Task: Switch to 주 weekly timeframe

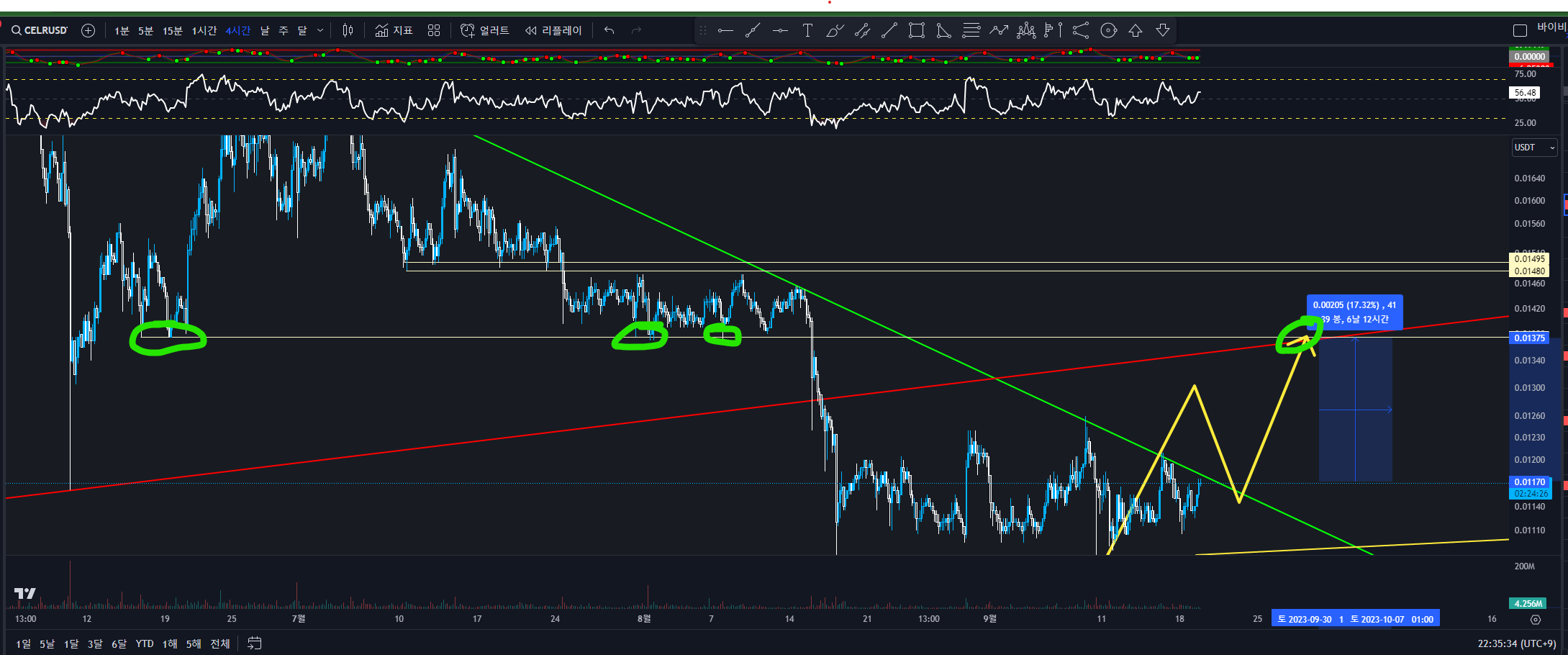Action: [284, 30]
